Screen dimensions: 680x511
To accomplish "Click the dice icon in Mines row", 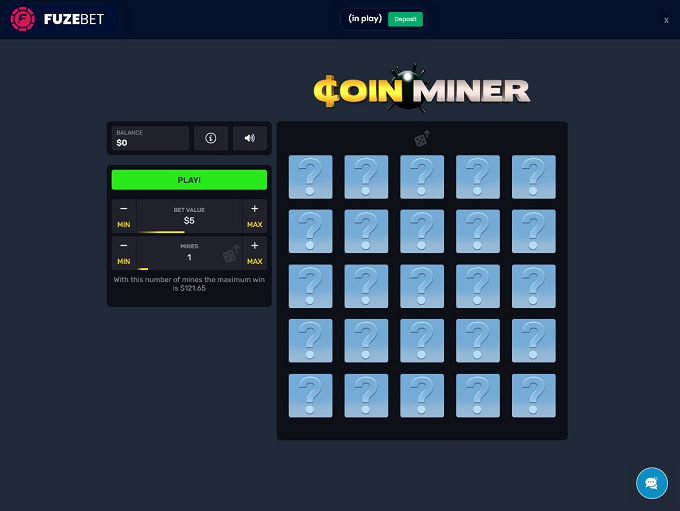I will coord(231,254).
